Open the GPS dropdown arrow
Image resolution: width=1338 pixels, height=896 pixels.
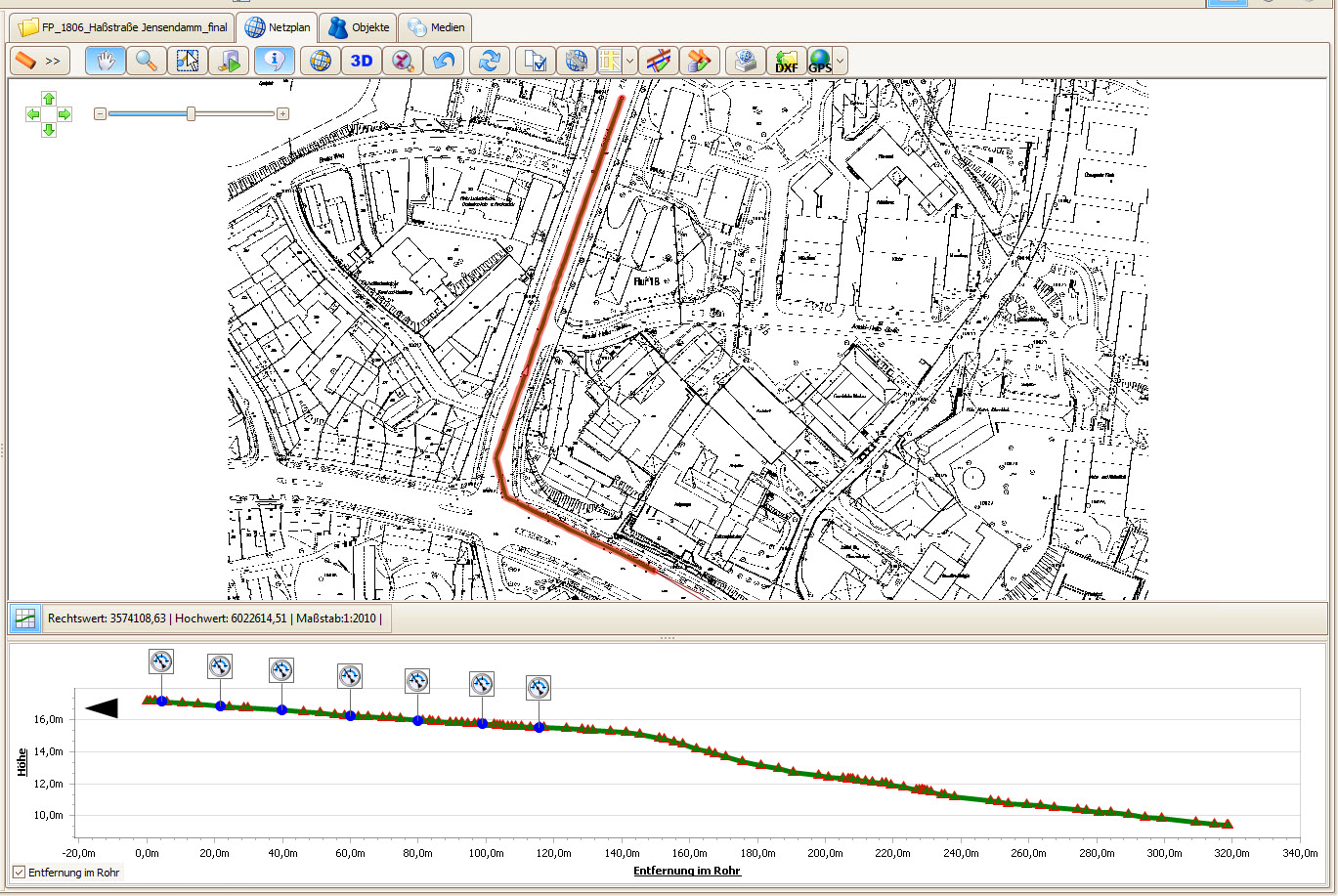[x=840, y=61]
